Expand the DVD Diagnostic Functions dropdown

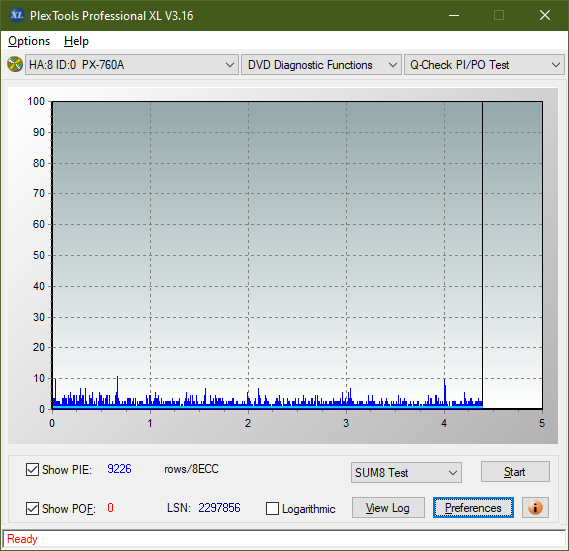click(x=321, y=65)
